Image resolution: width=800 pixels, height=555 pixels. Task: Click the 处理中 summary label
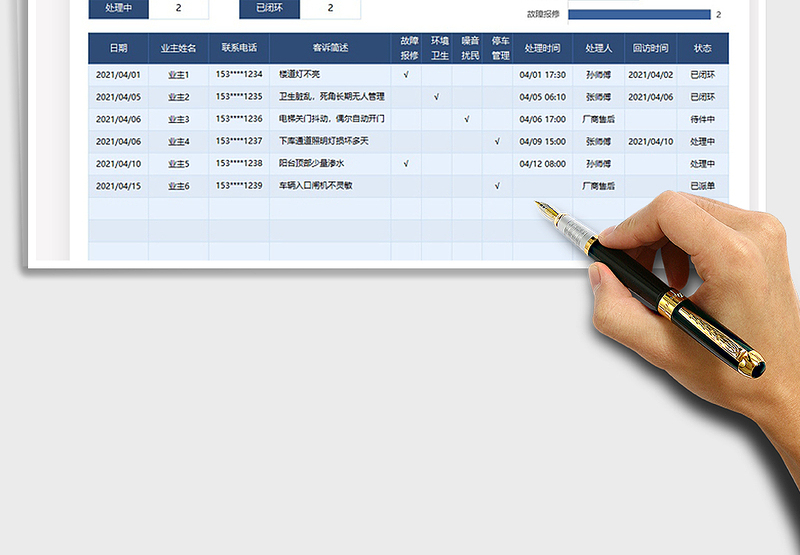pos(118,9)
